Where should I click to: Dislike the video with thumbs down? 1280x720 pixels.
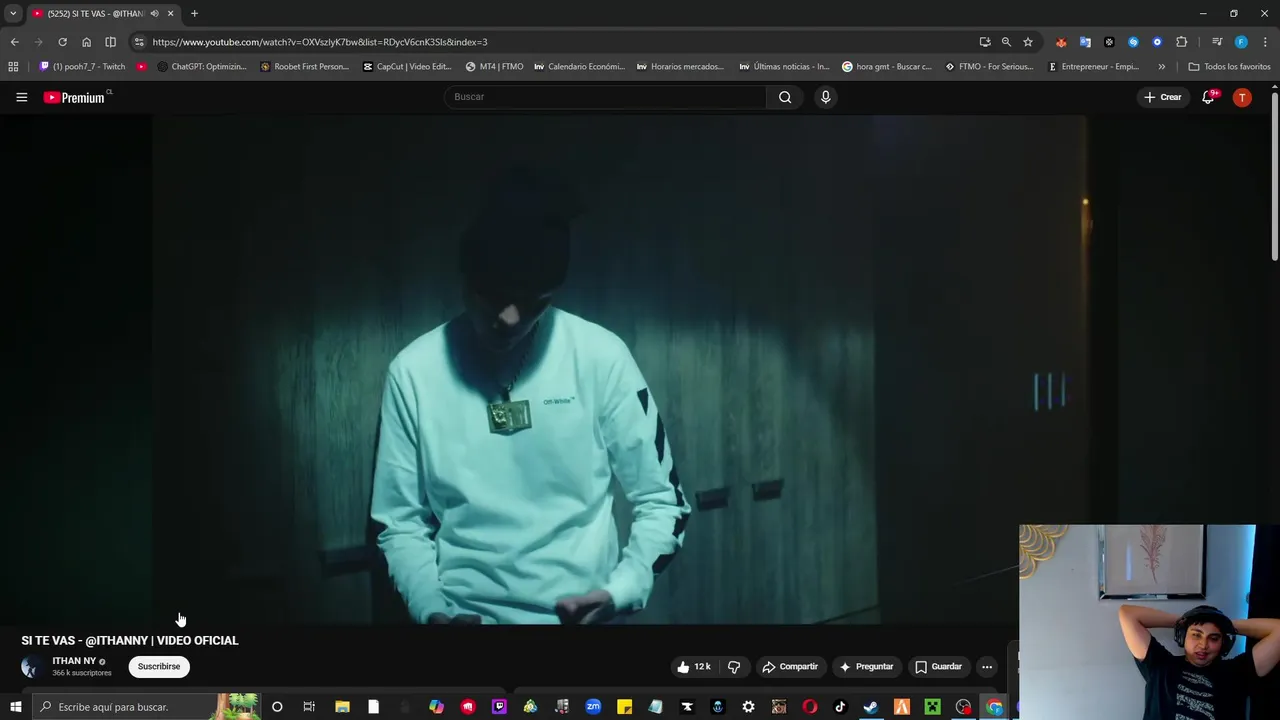[x=734, y=667]
